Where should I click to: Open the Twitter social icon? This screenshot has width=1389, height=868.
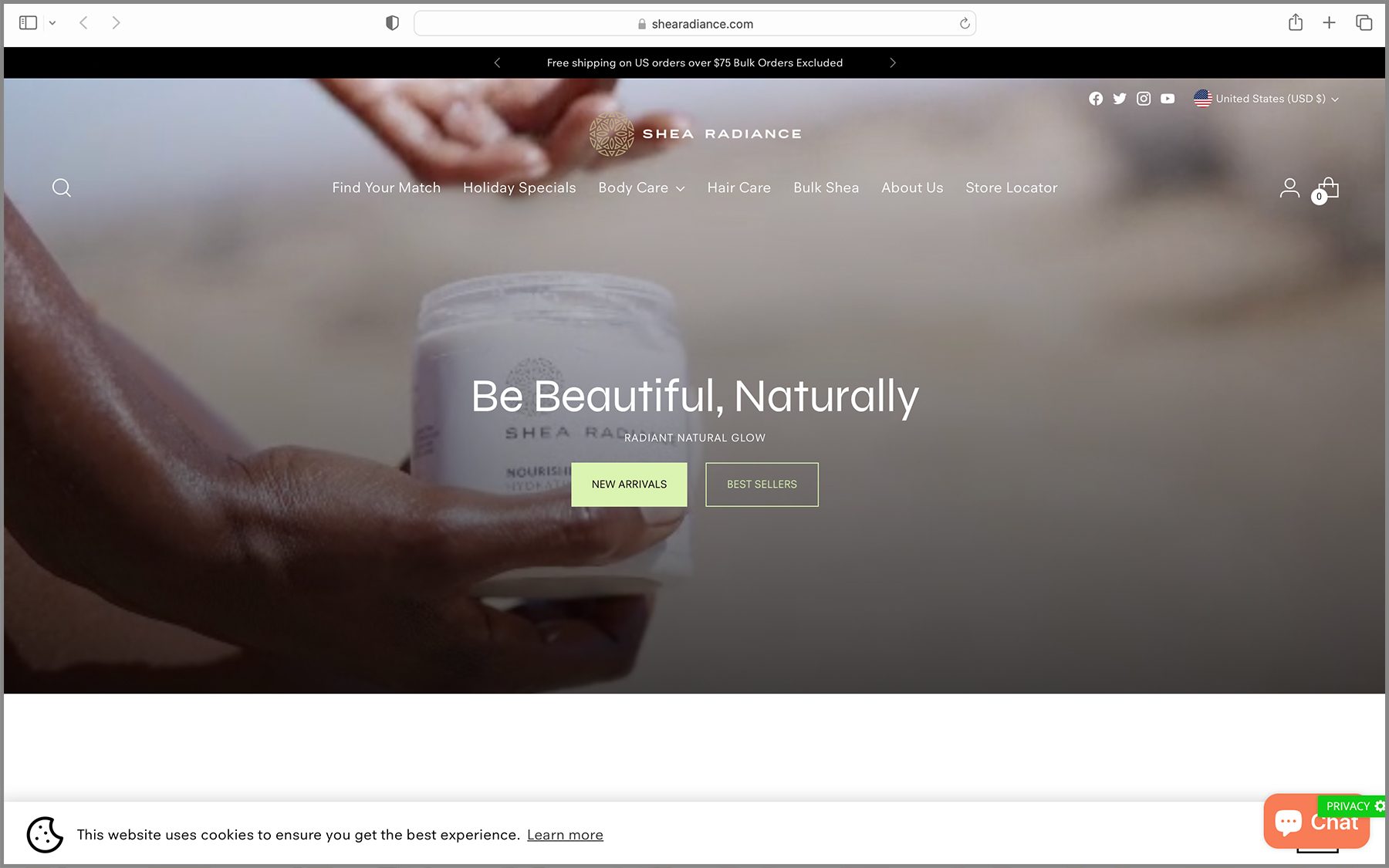point(1119,99)
